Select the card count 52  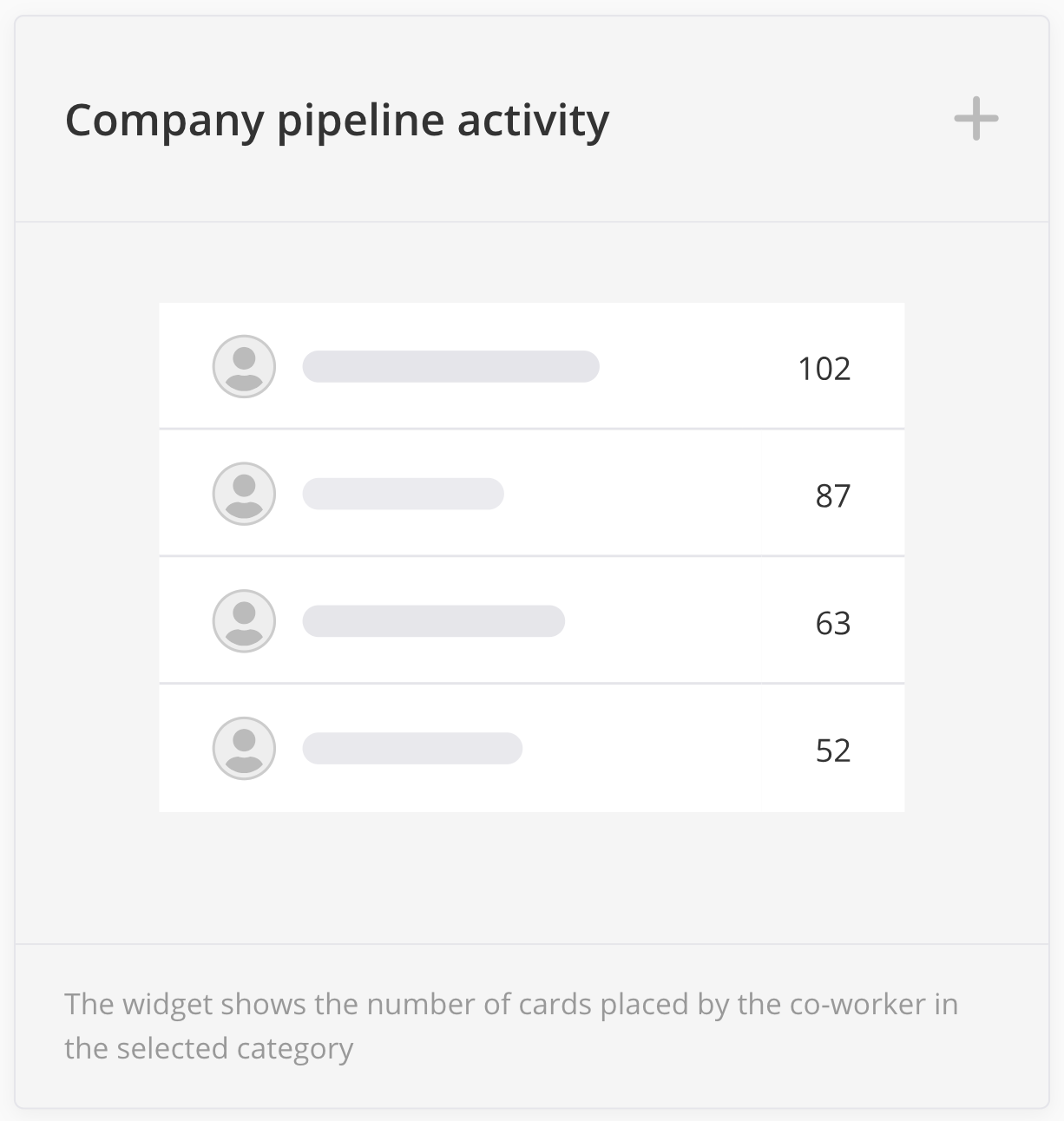(832, 751)
